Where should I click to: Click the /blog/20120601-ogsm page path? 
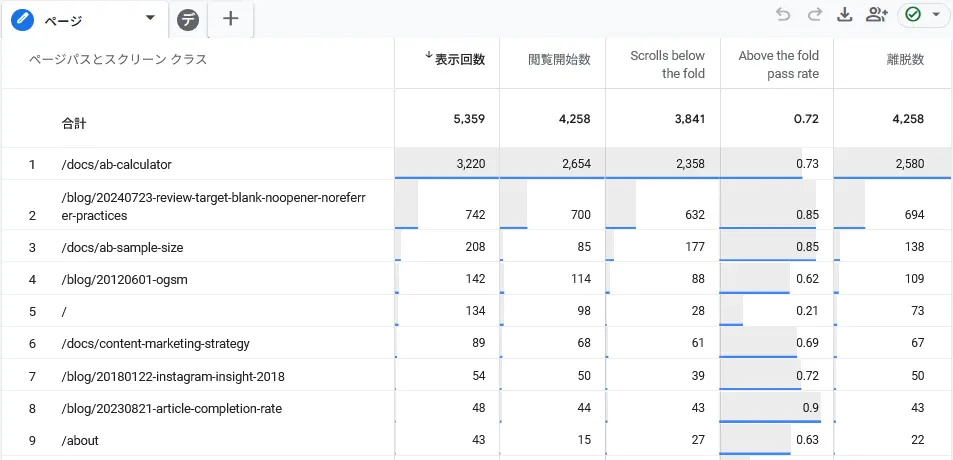click(124, 279)
